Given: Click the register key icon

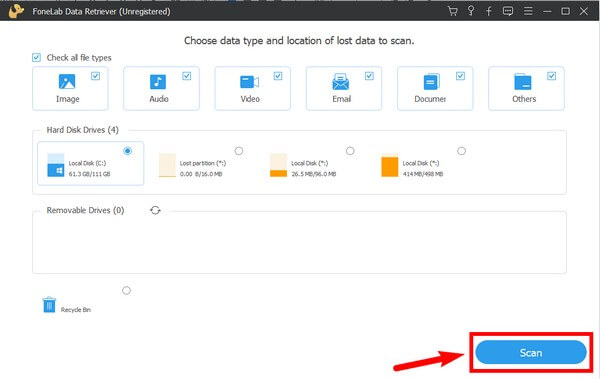Looking at the screenshot, I should click(471, 11).
